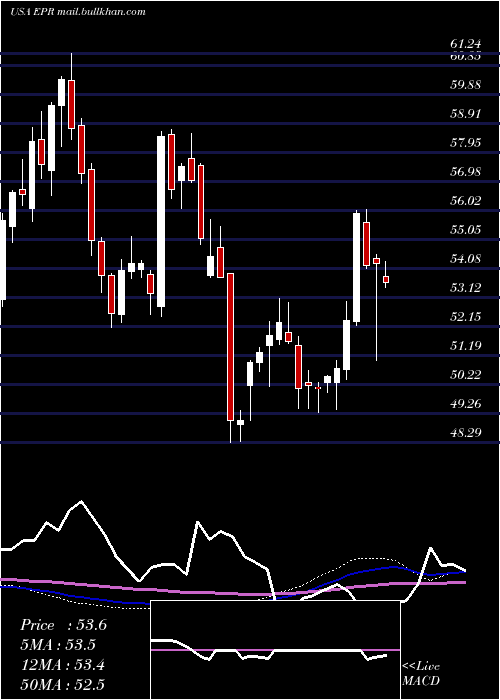Screen dimensions: 500x700
Task: Click the 59.88 price axis label
Action: click(x=466, y=84)
